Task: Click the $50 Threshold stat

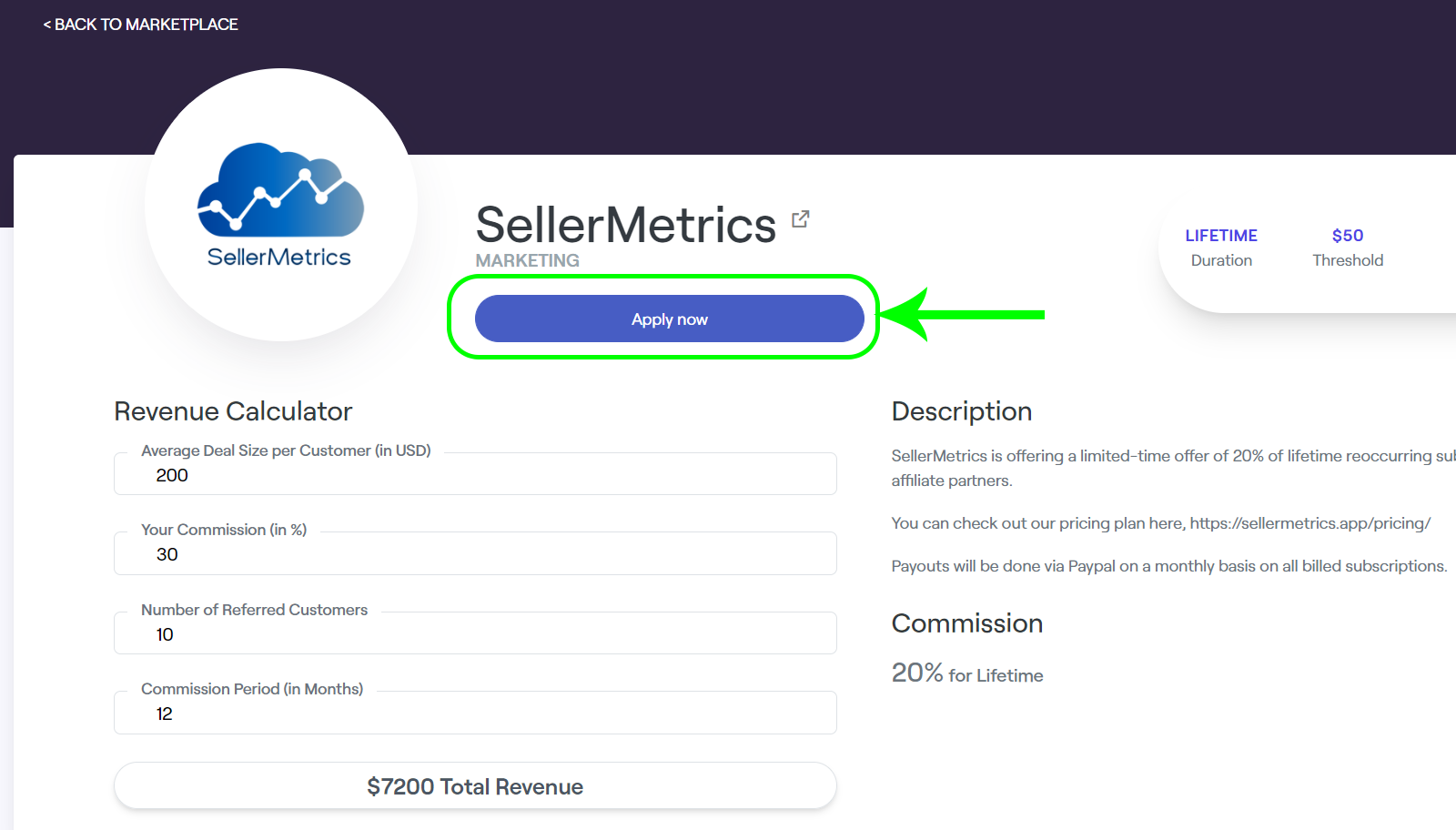Action: point(1348,248)
